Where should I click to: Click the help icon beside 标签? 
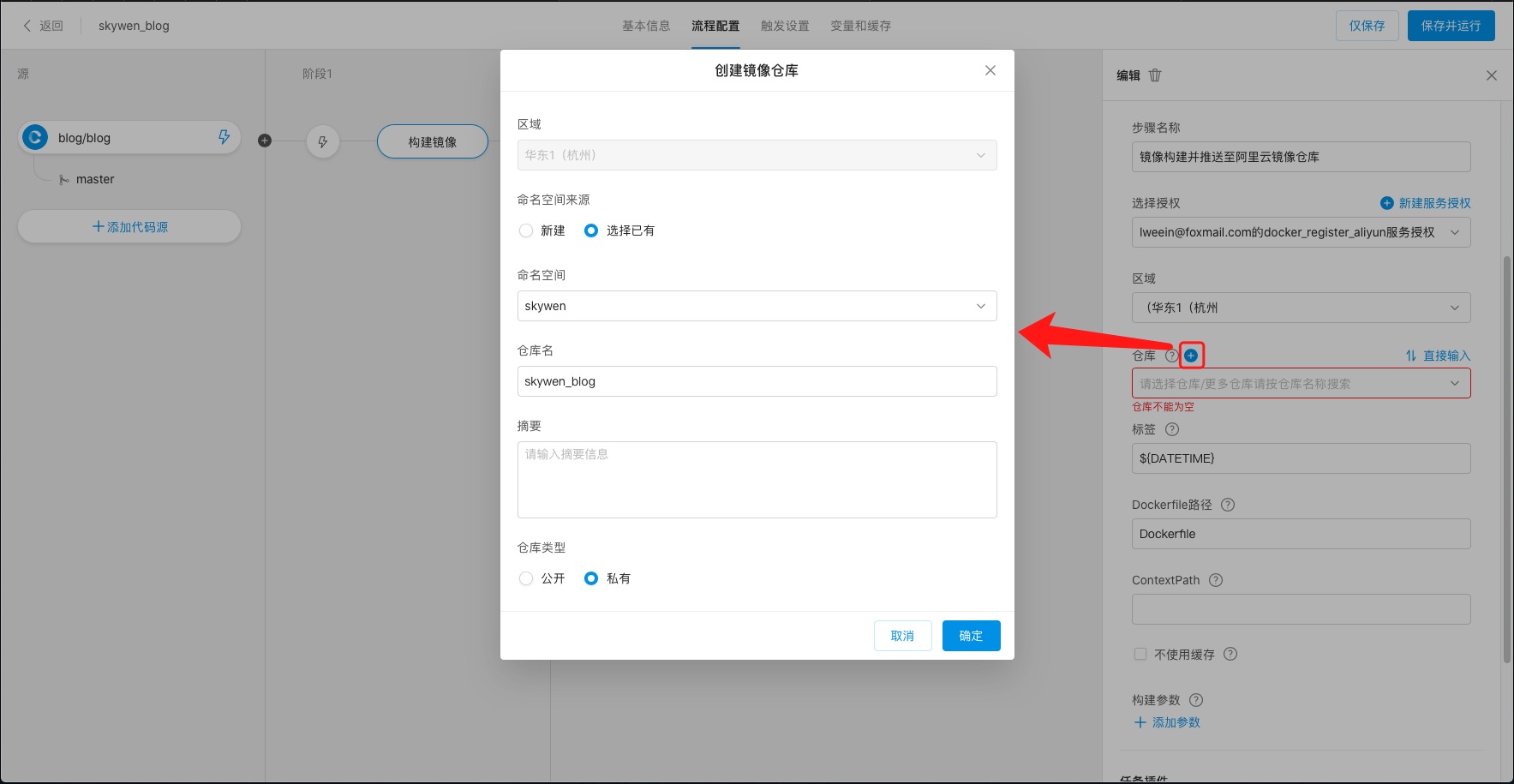tap(1172, 429)
